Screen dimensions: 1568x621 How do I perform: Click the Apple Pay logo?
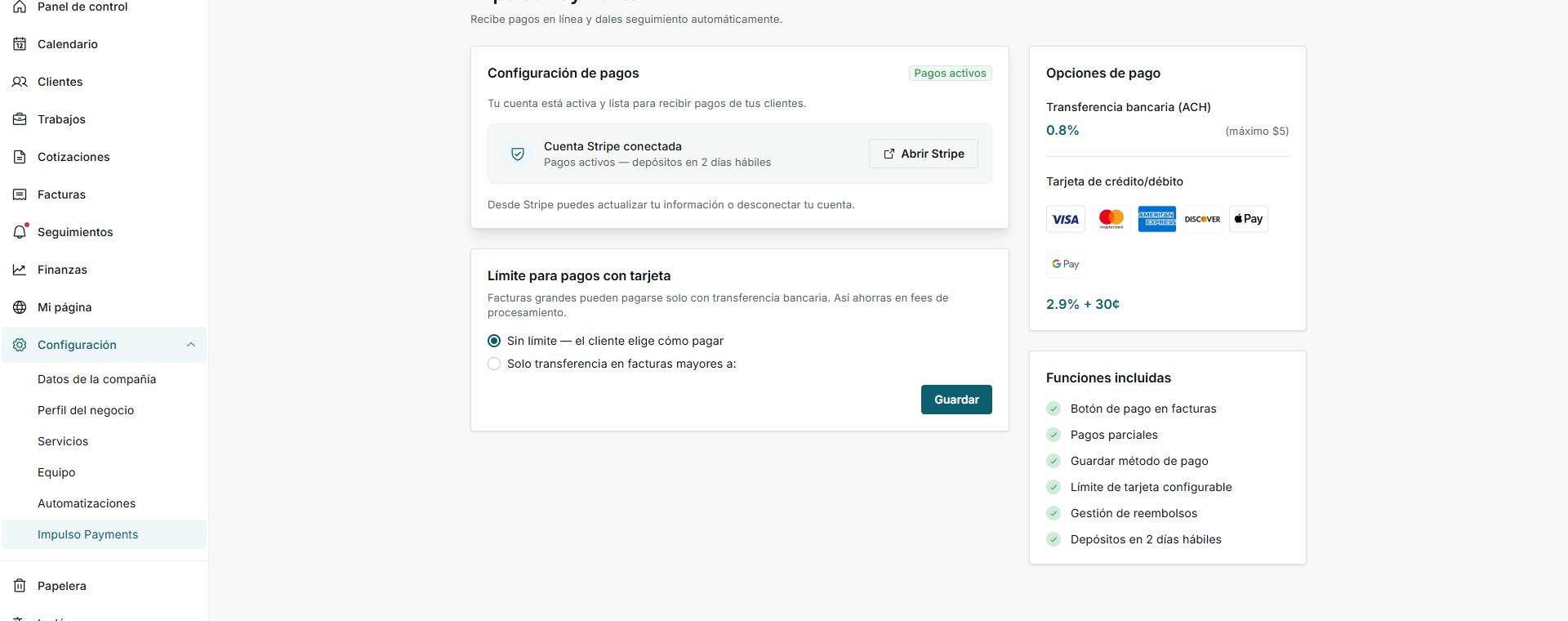pos(1249,219)
